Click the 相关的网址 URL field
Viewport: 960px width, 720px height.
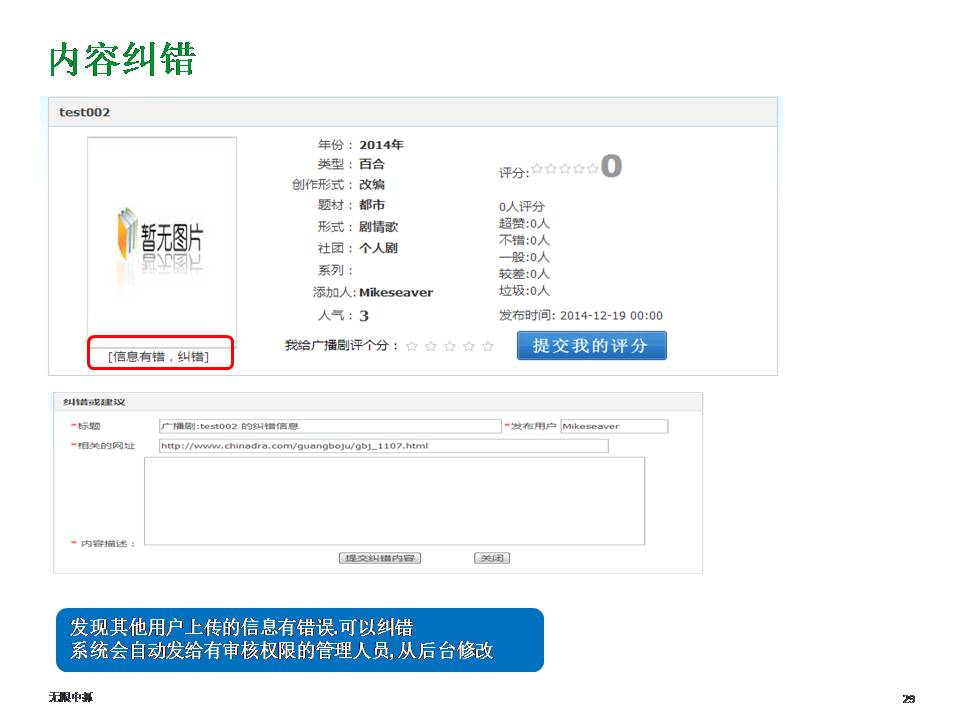(x=384, y=446)
